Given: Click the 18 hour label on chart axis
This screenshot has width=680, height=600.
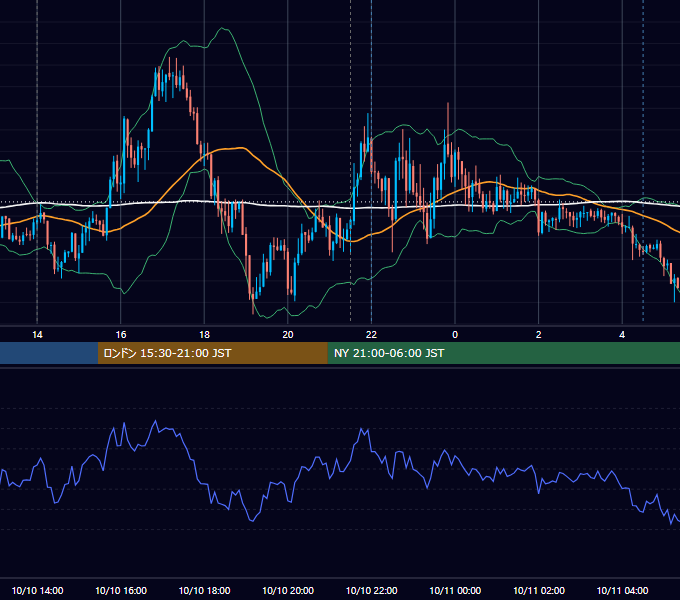Looking at the screenshot, I should (x=204, y=335).
